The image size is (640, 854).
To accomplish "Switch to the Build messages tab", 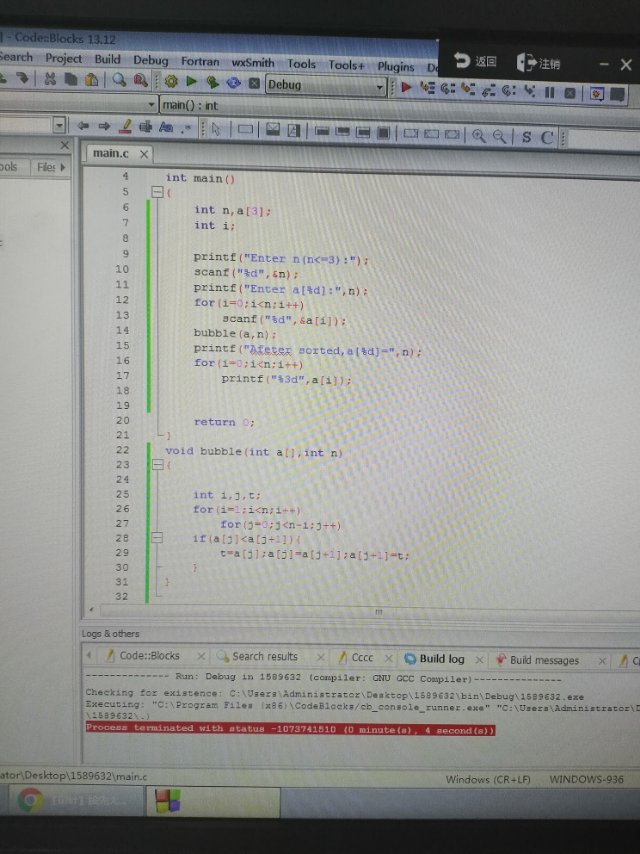I will (544, 661).
